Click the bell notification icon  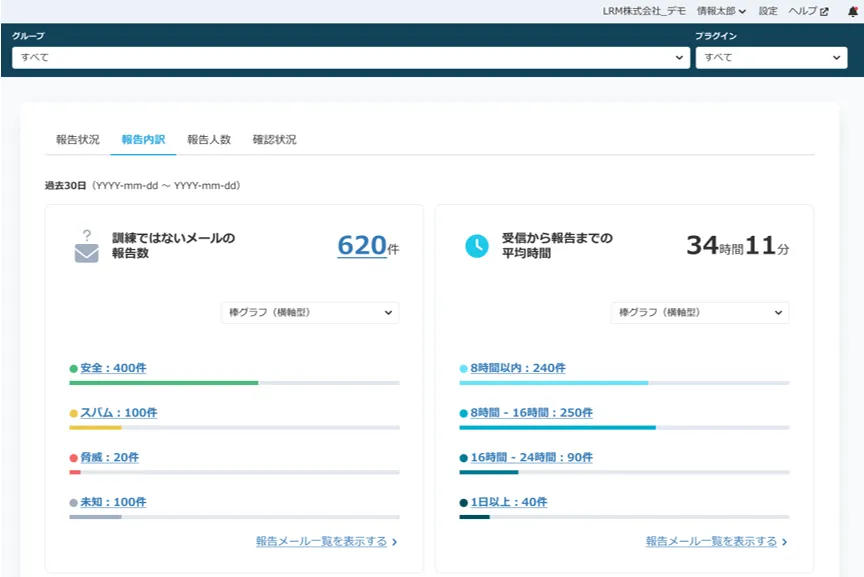[851, 12]
